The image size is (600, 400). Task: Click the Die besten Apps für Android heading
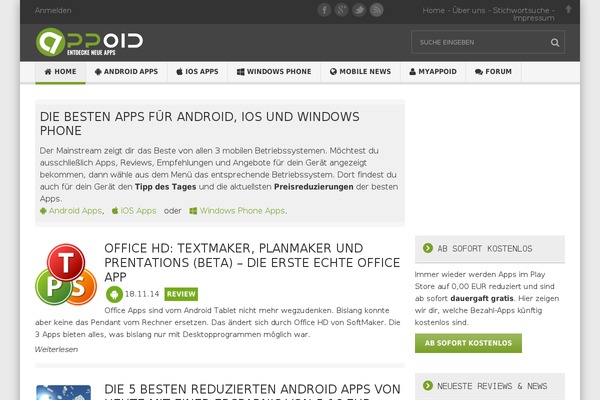[200, 124]
